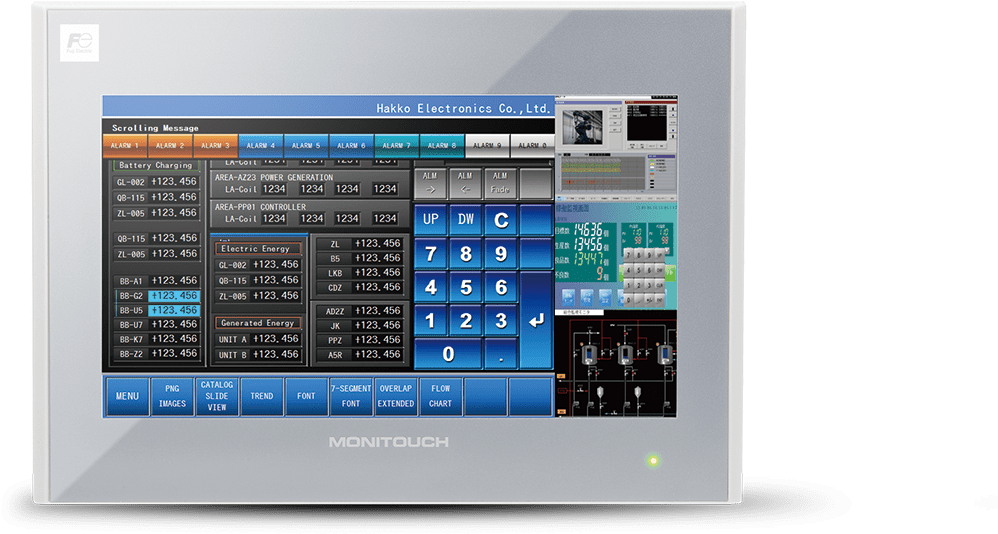998x534 pixels.
Task: Open the FLOW CHART screen
Action: (x=440, y=396)
